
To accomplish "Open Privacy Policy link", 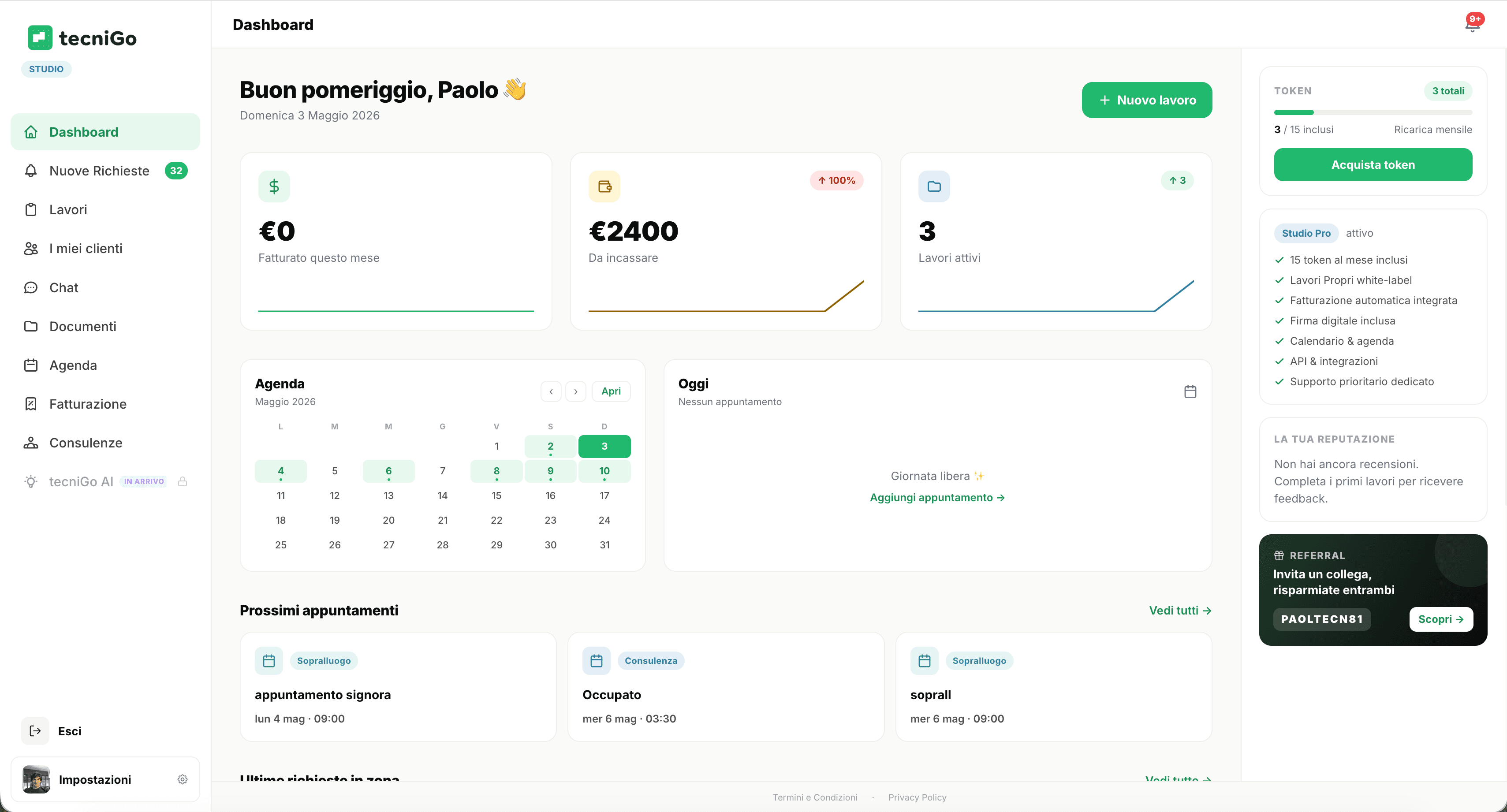I will point(918,797).
